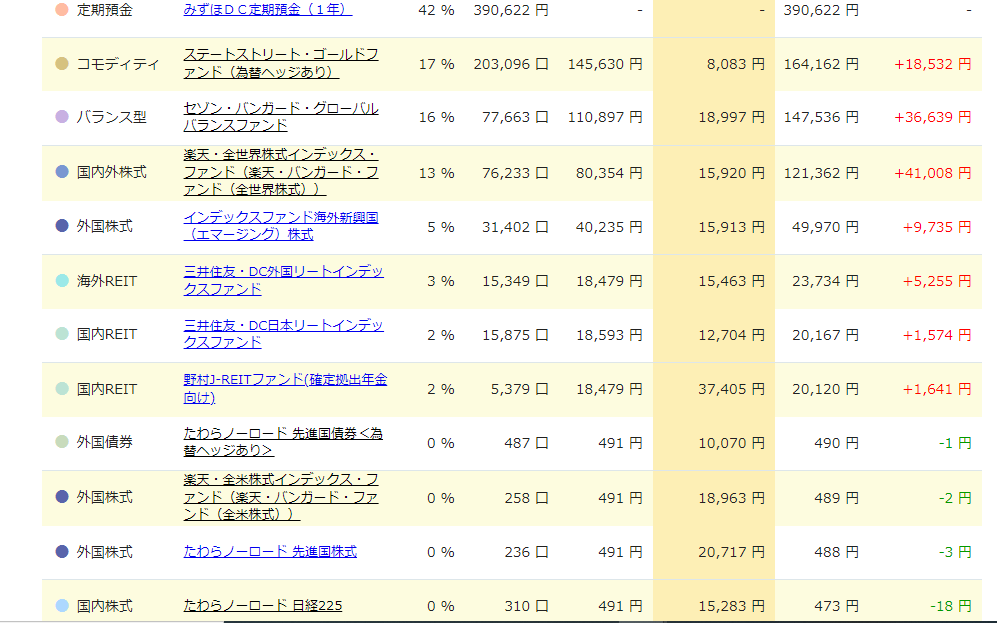Click the -18 円 loss value
Screen dimensions: 997x623
pos(951,606)
